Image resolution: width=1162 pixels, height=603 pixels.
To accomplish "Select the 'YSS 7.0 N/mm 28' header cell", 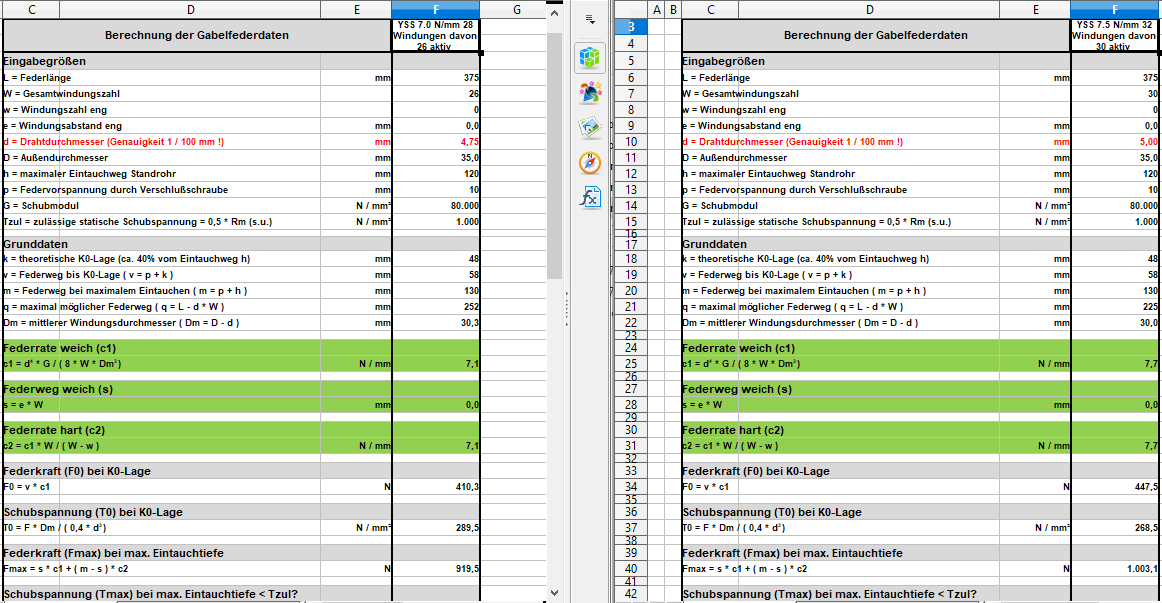I will click(436, 35).
